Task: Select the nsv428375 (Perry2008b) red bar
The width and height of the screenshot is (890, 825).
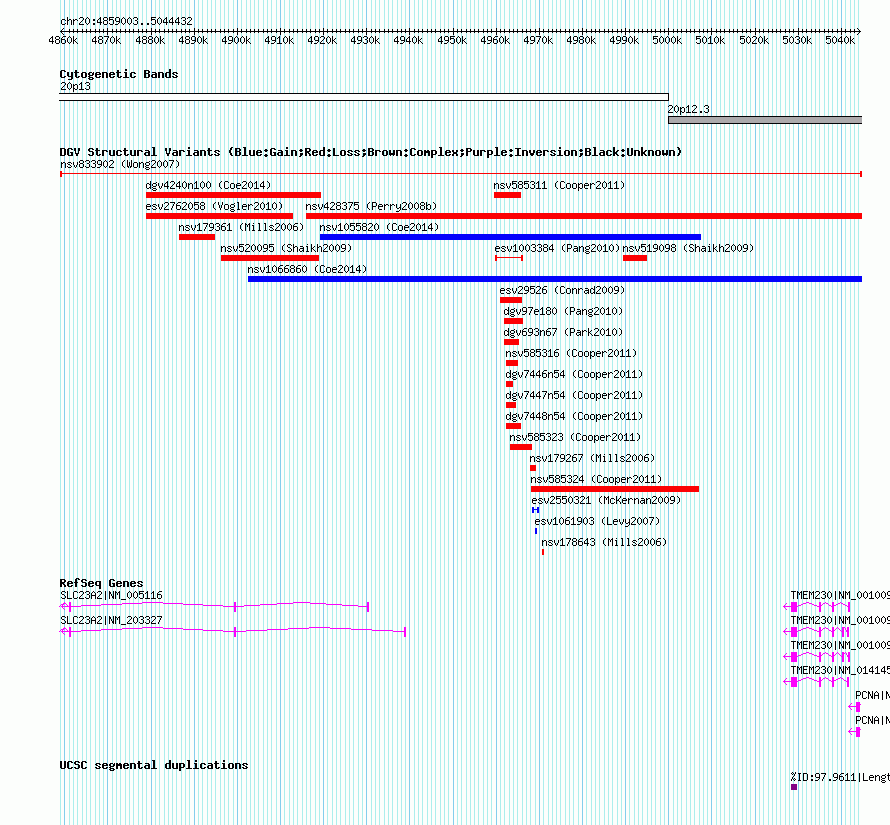Action: pos(583,216)
